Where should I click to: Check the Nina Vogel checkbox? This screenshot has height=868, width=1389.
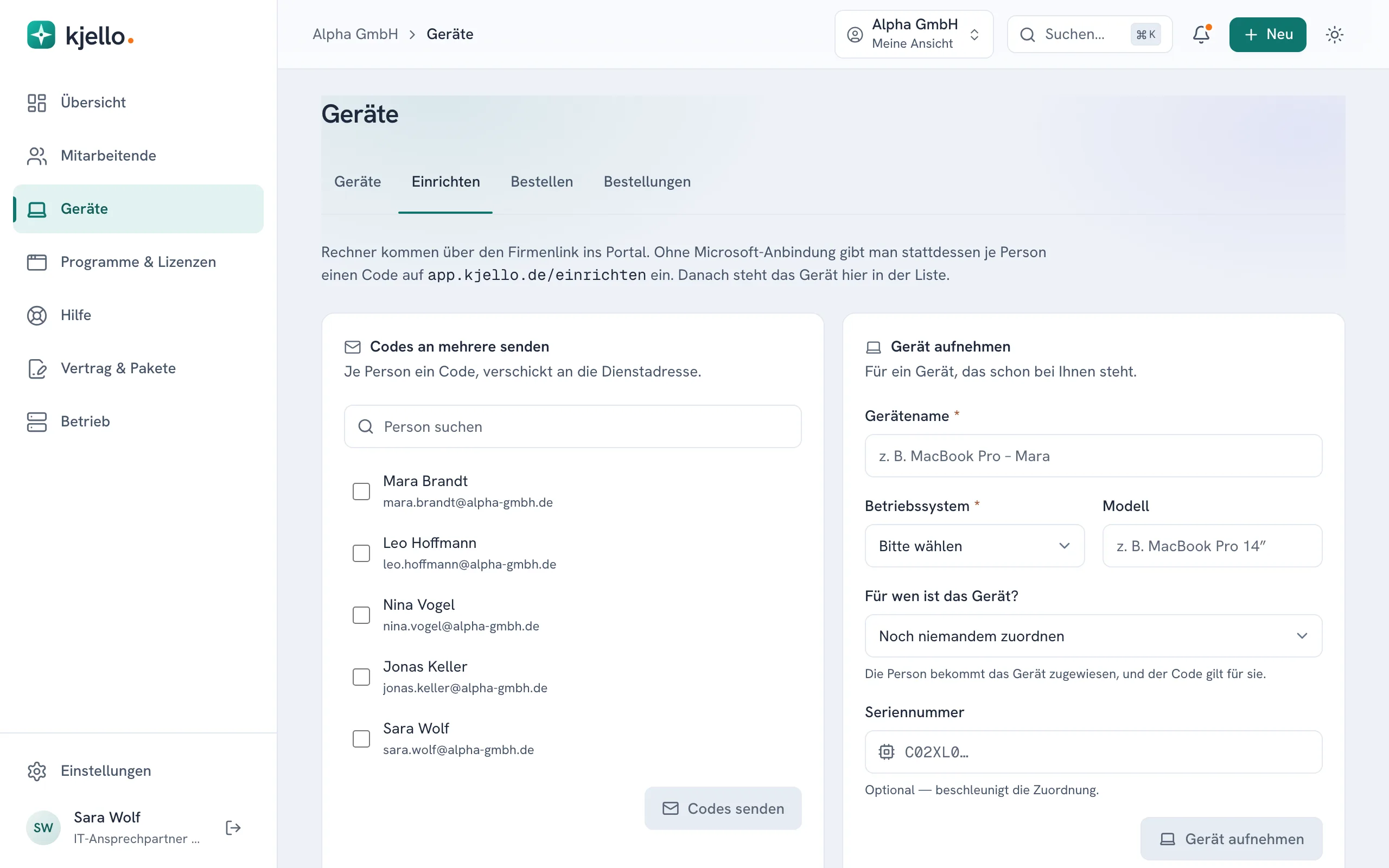[361, 615]
